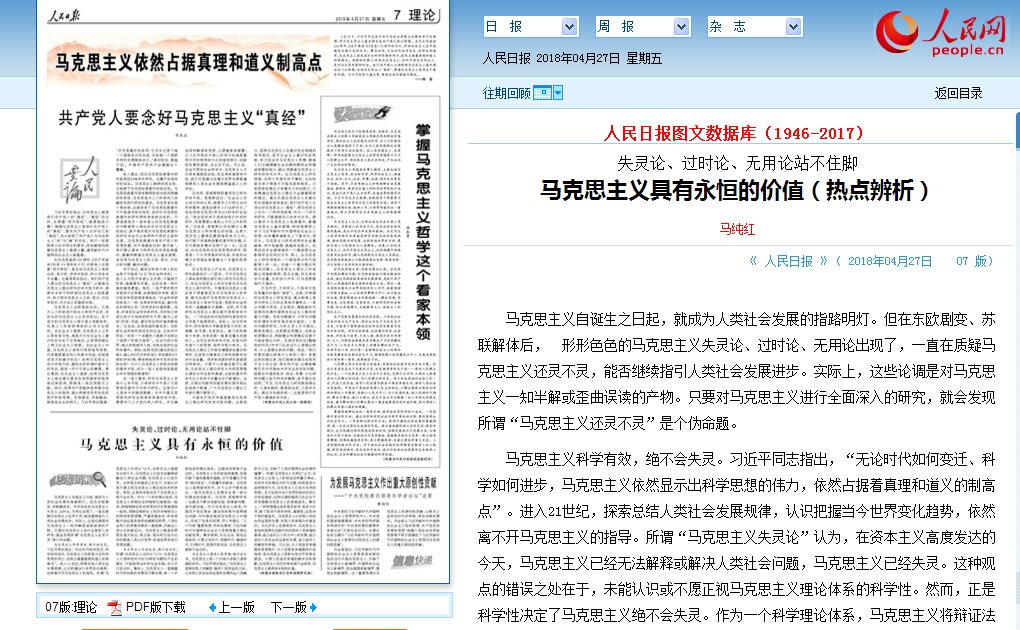Click the 人民要论 column logo on the page image
Image resolution: width=1020 pixels, height=630 pixels.
[79, 176]
